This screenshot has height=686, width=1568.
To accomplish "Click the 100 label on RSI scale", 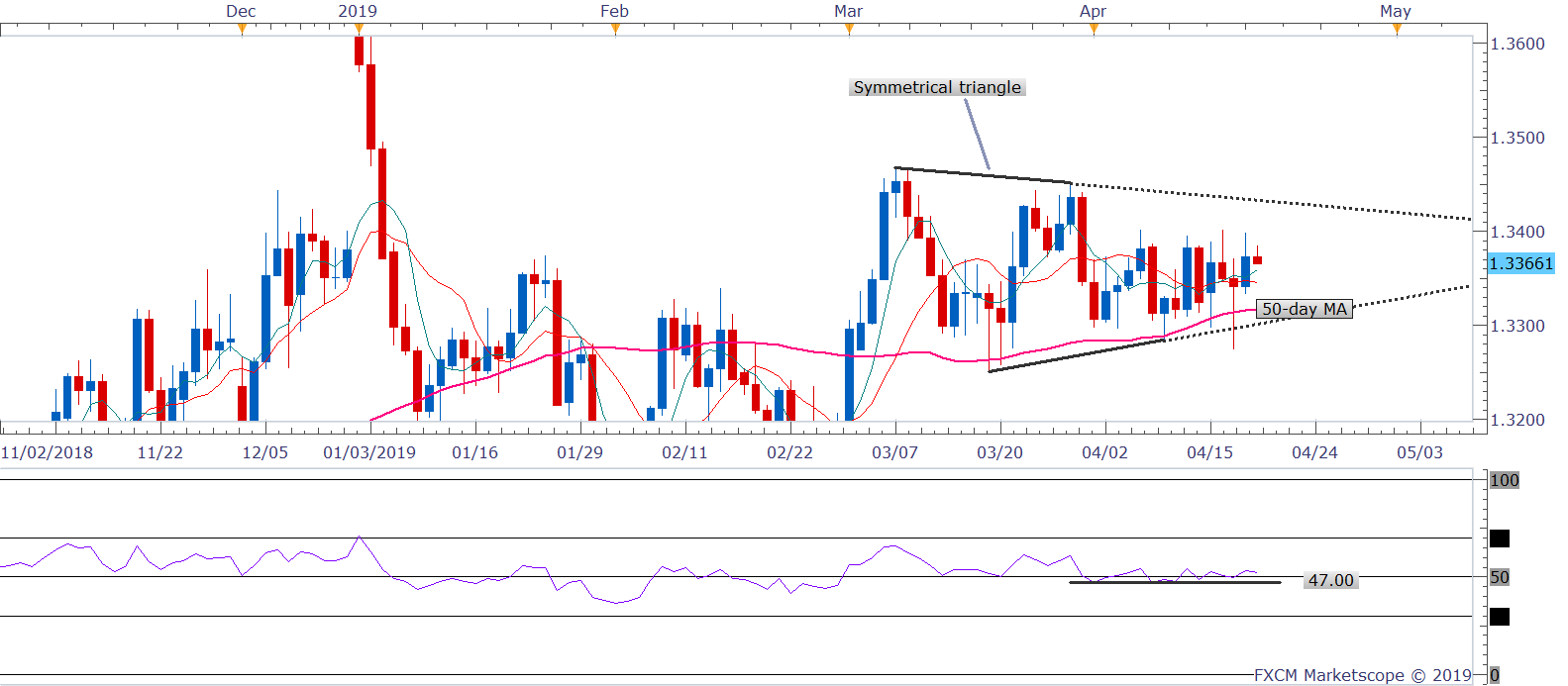I will [1504, 480].
